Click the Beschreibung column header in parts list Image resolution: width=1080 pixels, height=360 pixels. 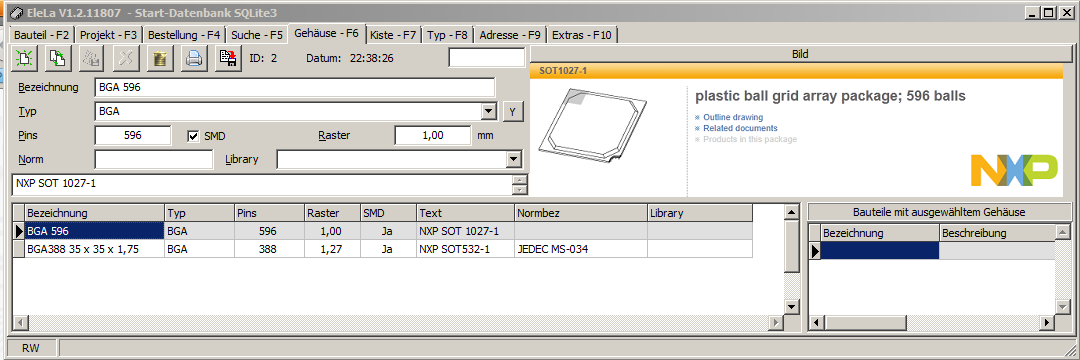pyautogui.click(x=996, y=233)
